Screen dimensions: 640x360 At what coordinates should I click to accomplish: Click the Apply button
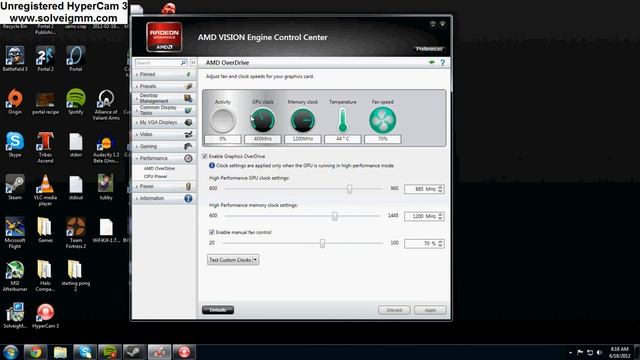click(x=430, y=310)
